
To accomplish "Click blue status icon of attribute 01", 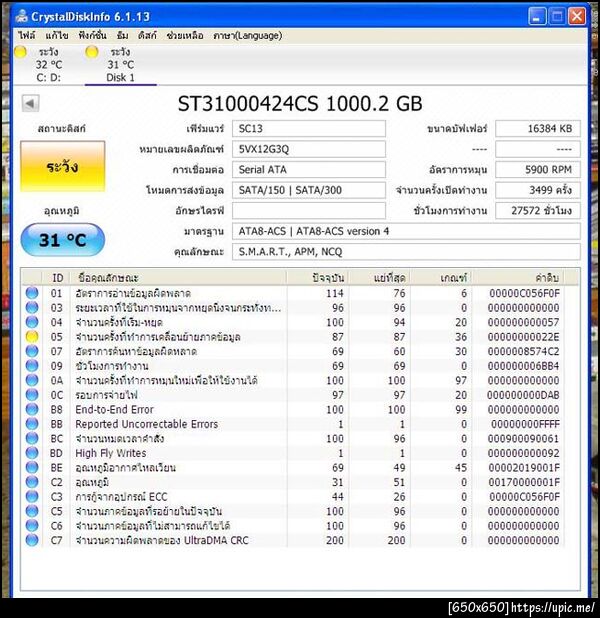I will click(x=32, y=293).
